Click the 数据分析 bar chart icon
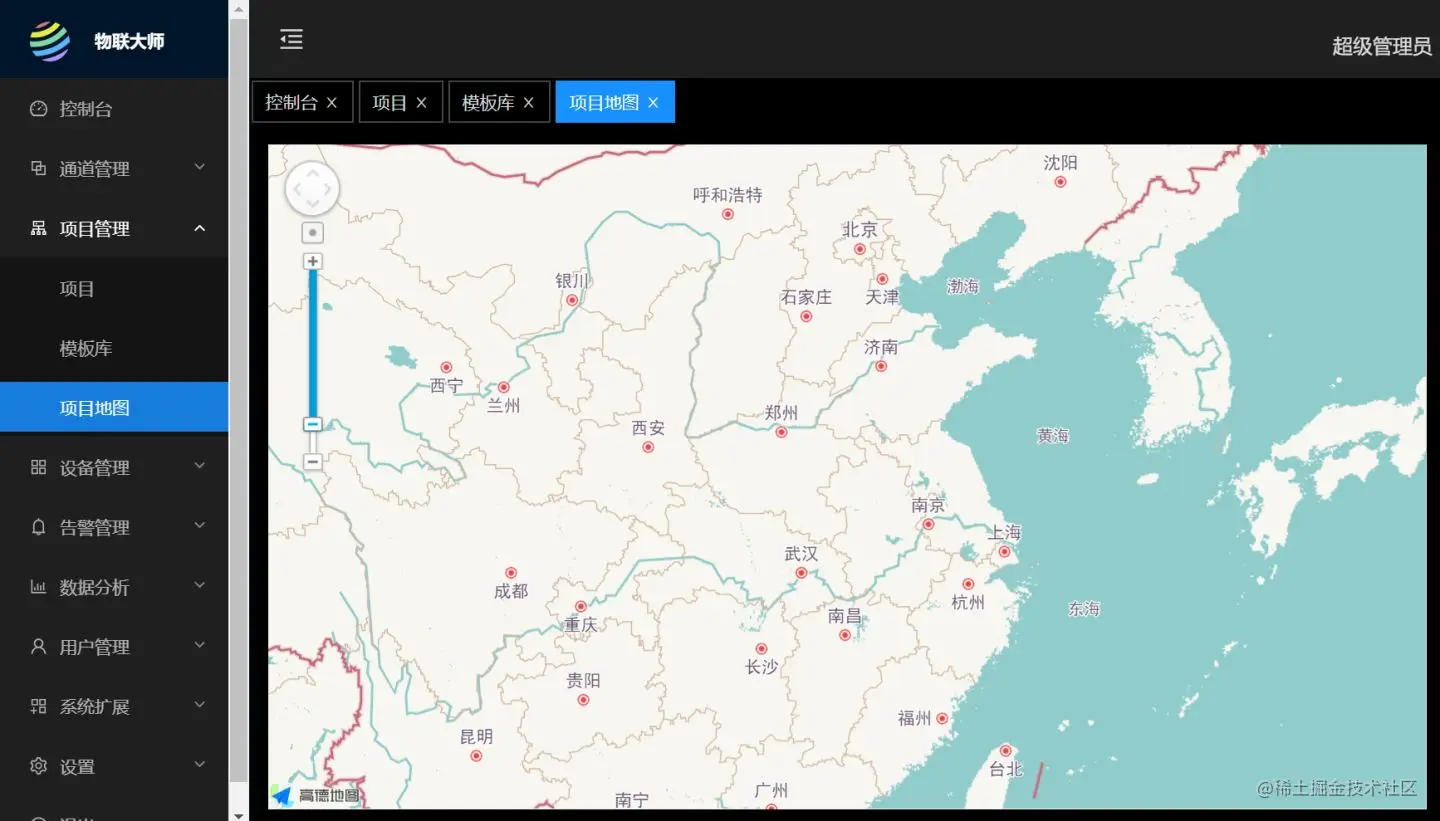The width and height of the screenshot is (1440, 821). coord(38,587)
